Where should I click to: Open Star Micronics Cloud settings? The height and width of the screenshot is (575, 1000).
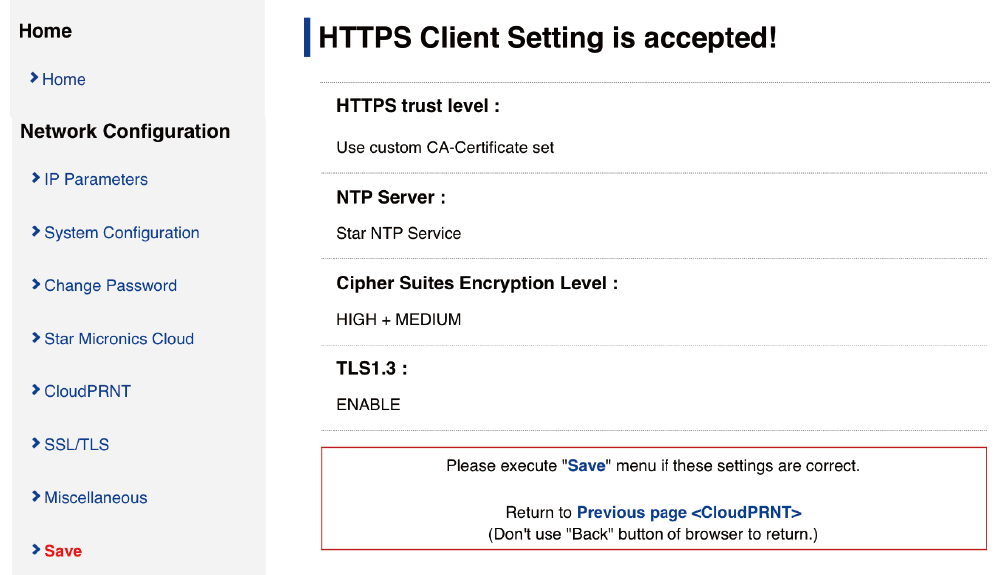119,339
